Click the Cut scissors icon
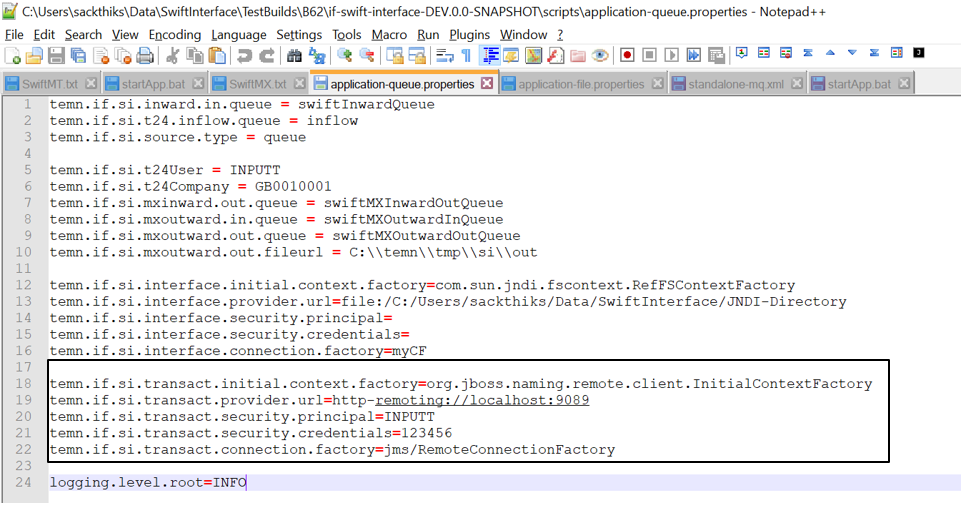Screen dimensions: 979x507 coord(170,55)
